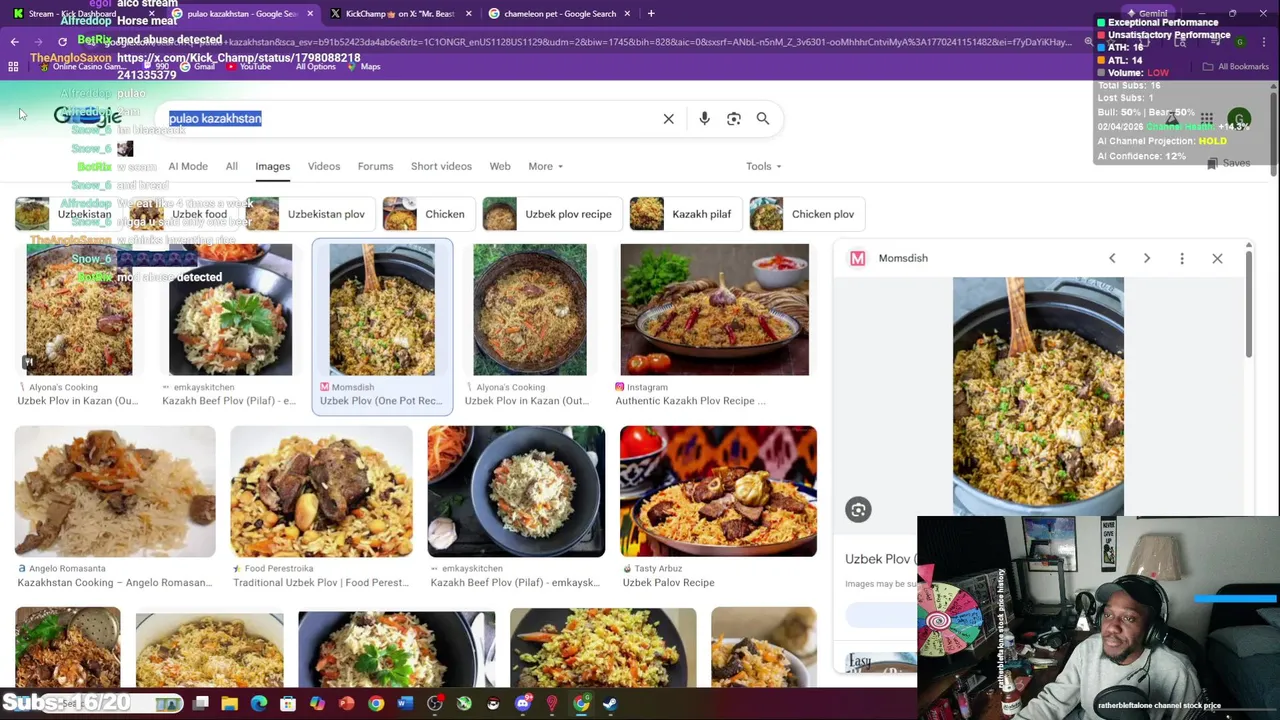This screenshot has width=1280, height=720.
Task: Open Microsoft Store from the taskbar
Action: click(288, 704)
